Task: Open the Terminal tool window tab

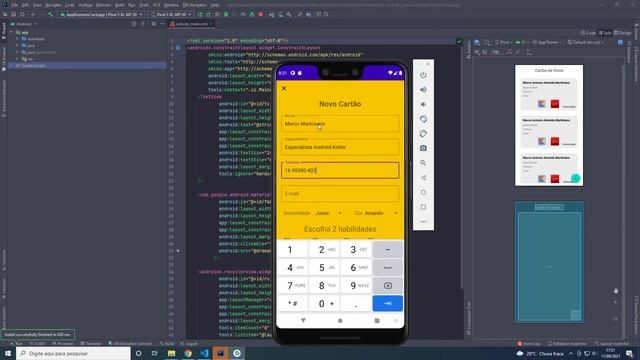Action: (91, 344)
